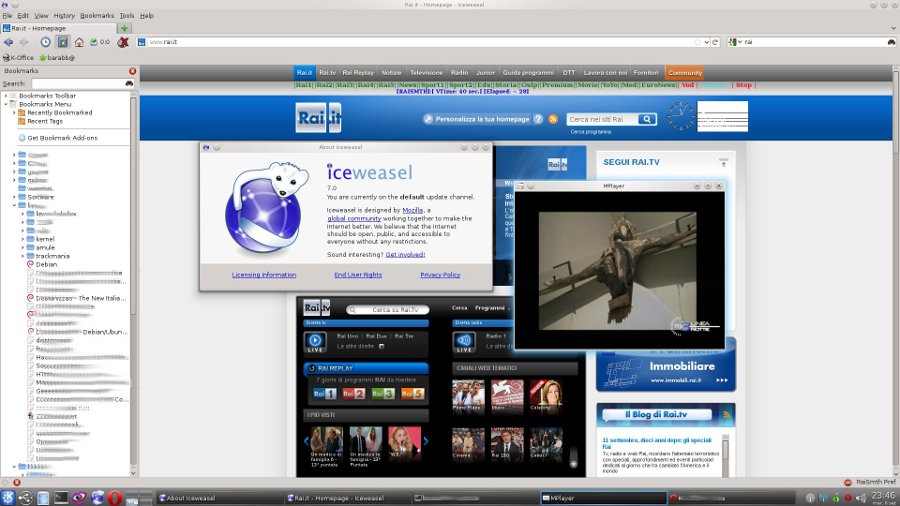900x506 pixels.
Task: Open the K-Office bookmark toolbar item
Action: (x=18, y=57)
